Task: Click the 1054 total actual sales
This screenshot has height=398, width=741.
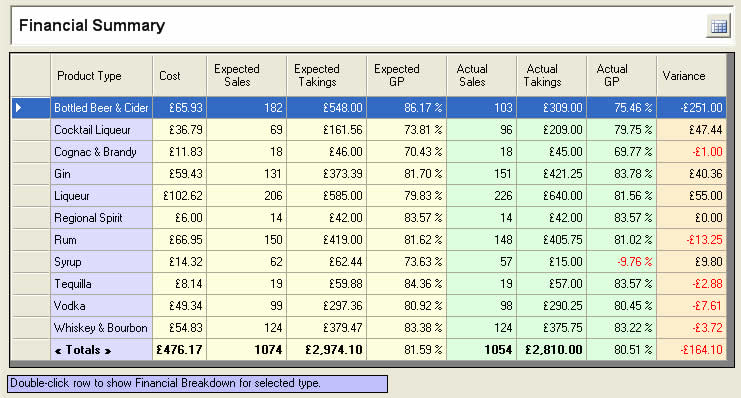Action: 482,350
